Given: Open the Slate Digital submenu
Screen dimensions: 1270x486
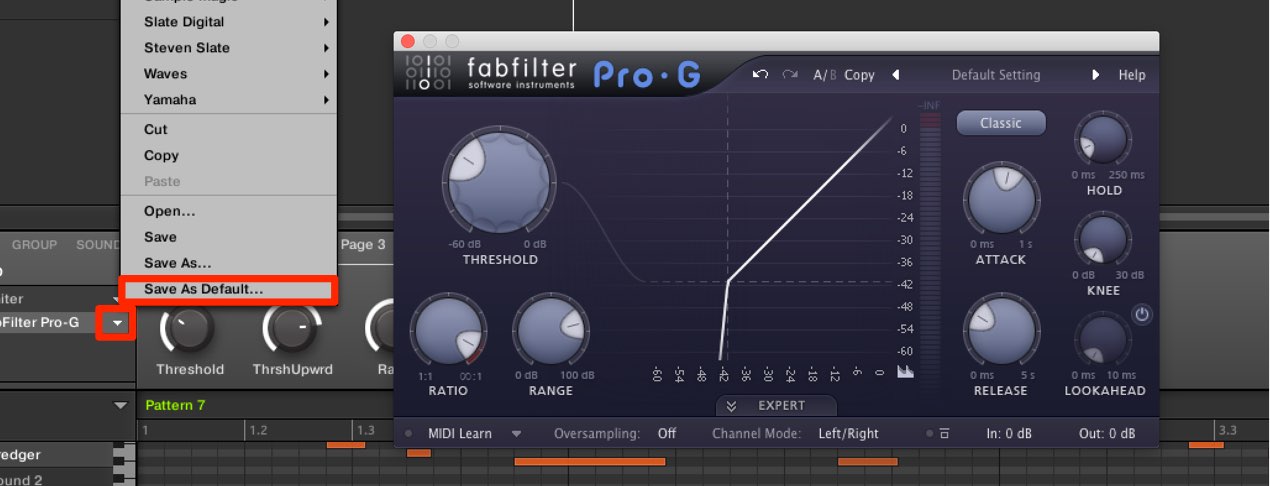Looking at the screenshot, I should pyautogui.click(x=228, y=22).
